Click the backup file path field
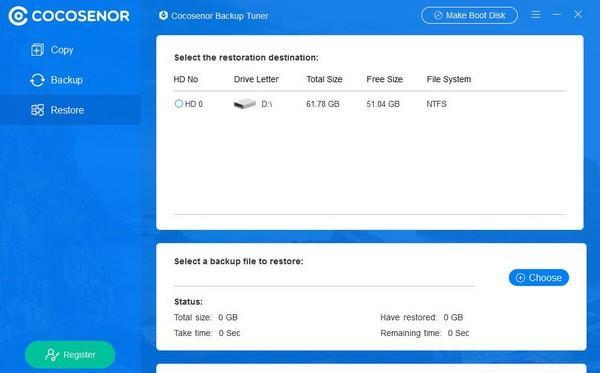Viewport: 600px width, 373px height. point(324,278)
